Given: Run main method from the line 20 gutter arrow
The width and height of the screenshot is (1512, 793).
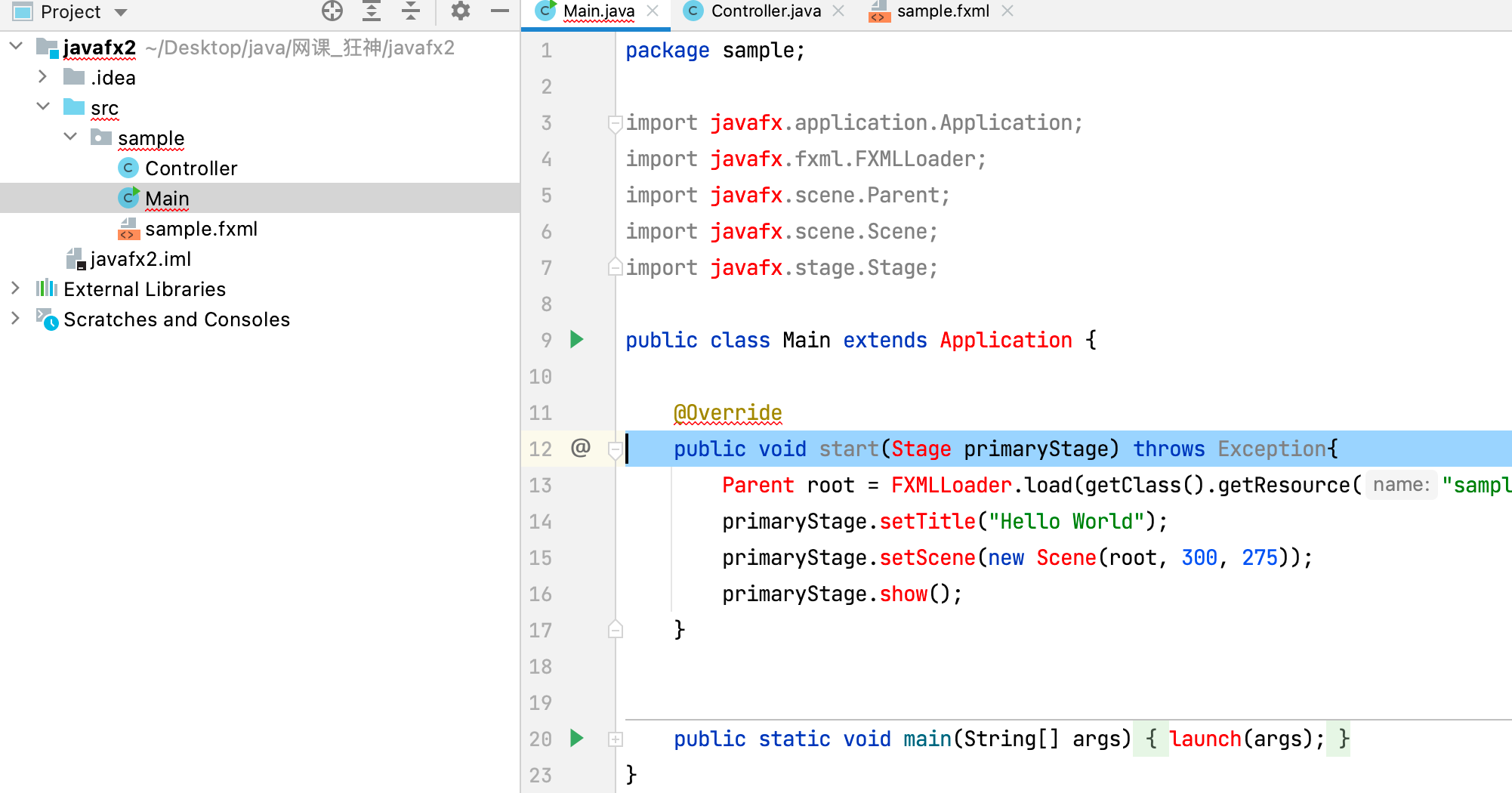Looking at the screenshot, I should pyautogui.click(x=577, y=739).
